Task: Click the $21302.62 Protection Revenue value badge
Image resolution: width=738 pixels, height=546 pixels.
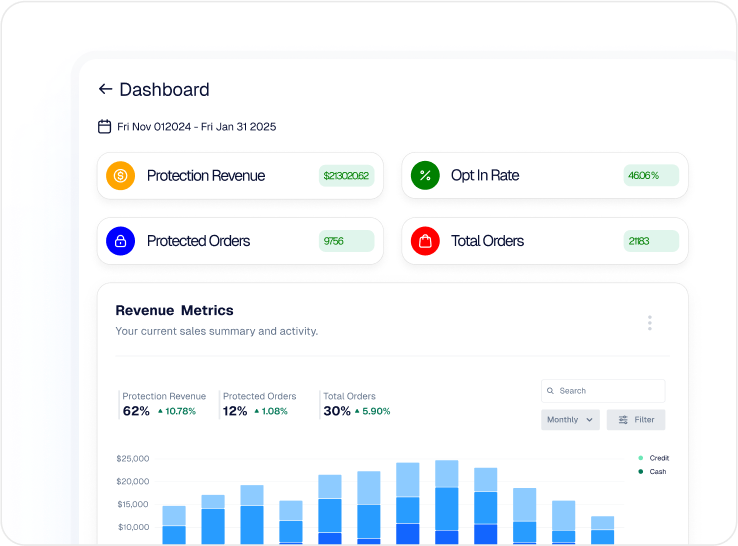Action: point(346,176)
